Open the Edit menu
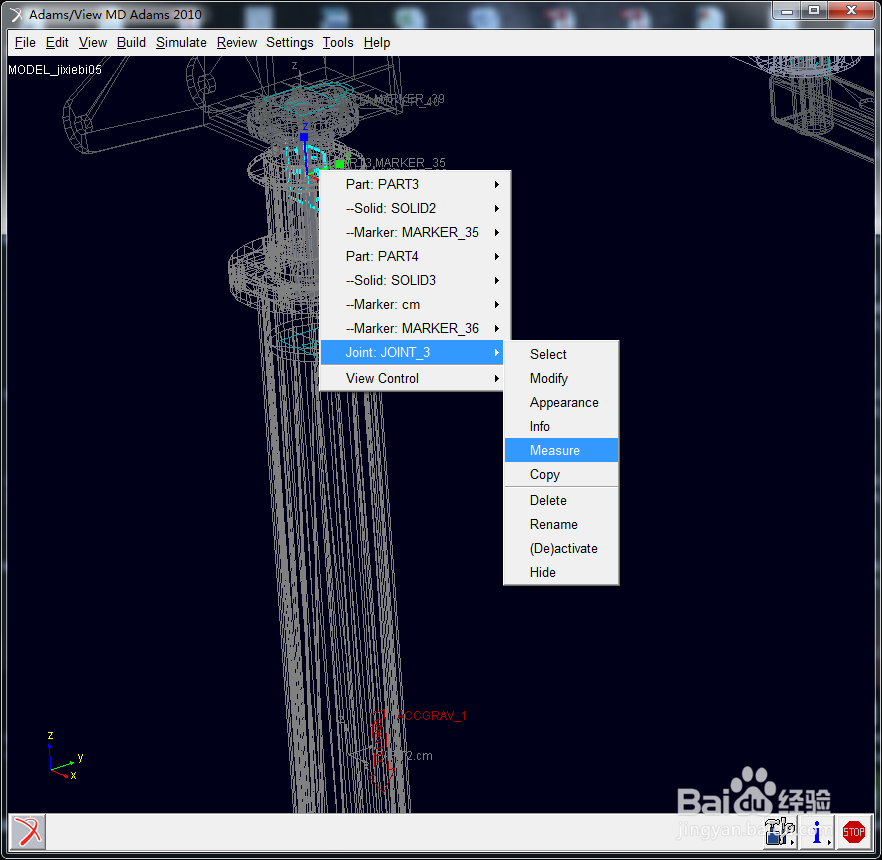 [57, 43]
